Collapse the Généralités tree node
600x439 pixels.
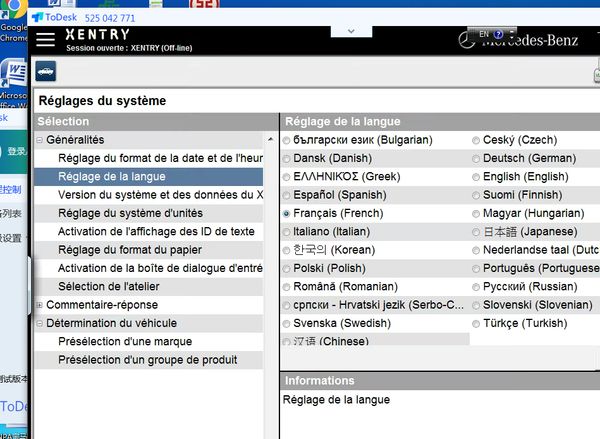39,140
